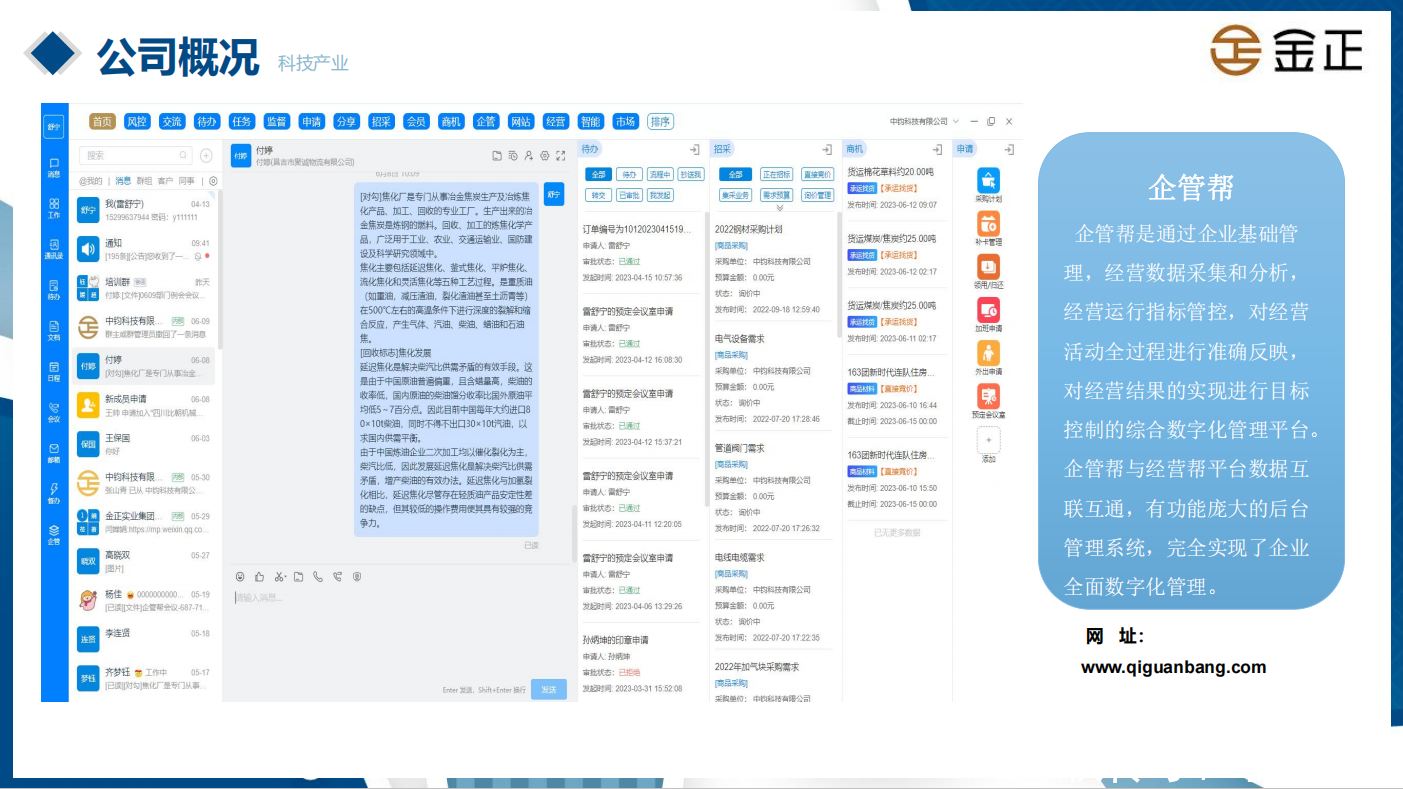Show 同事 conversations filter

186,181
